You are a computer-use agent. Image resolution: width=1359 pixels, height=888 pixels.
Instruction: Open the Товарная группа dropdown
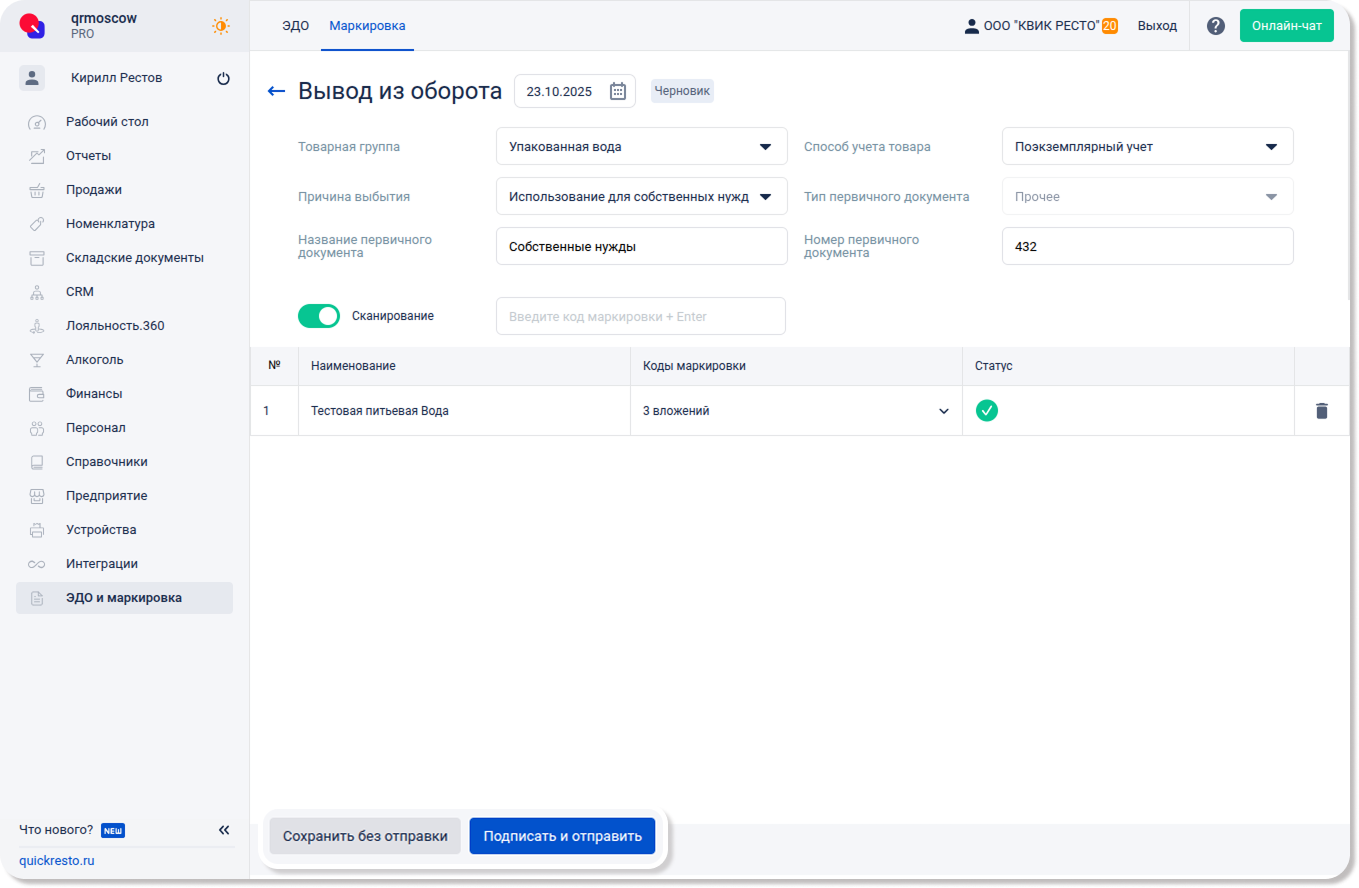tap(641, 147)
